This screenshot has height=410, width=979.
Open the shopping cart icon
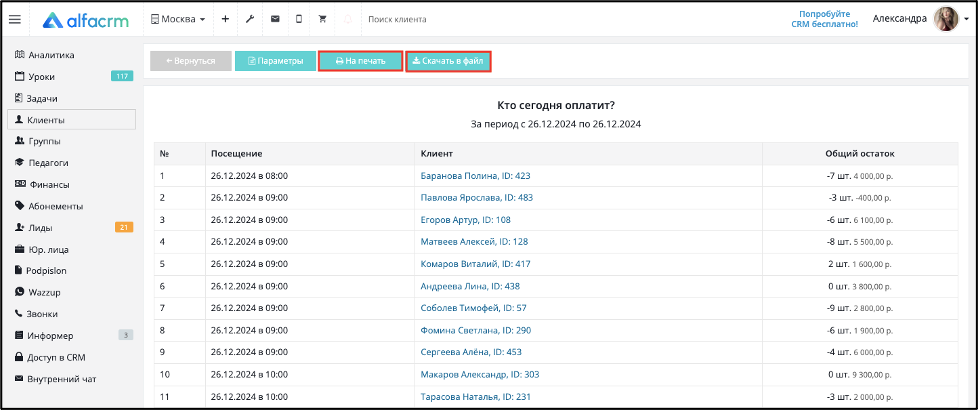(323, 19)
